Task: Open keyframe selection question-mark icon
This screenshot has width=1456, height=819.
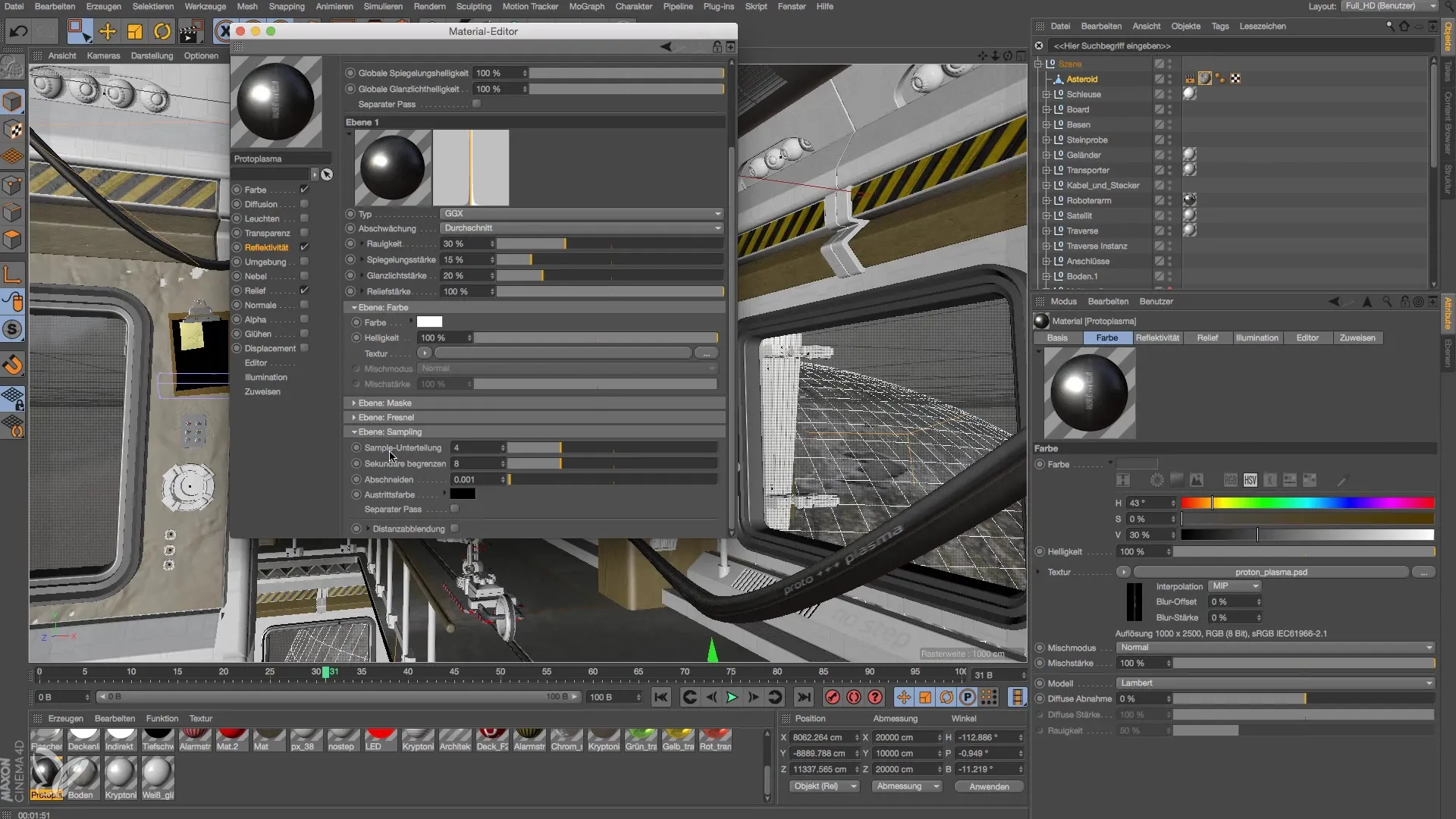Action: click(x=875, y=697)
